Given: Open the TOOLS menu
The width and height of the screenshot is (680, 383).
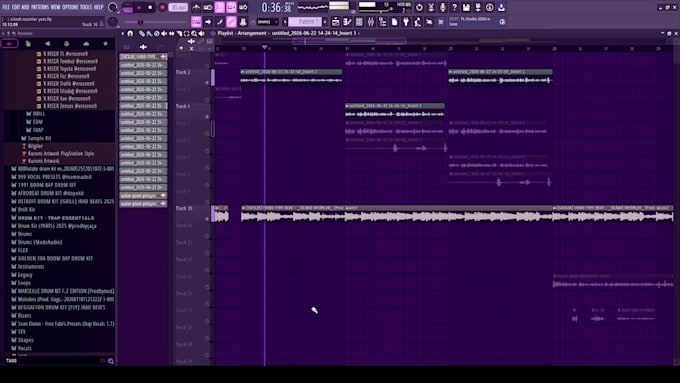Looking at the screenshot, I should [x=86, y=7].
